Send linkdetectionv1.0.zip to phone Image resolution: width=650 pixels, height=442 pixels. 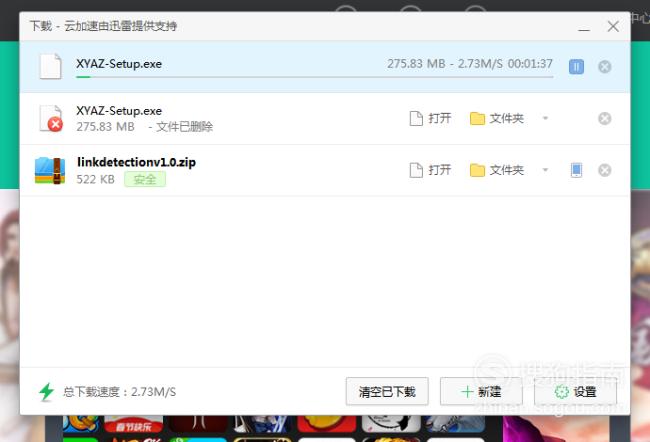click(576, 170)
